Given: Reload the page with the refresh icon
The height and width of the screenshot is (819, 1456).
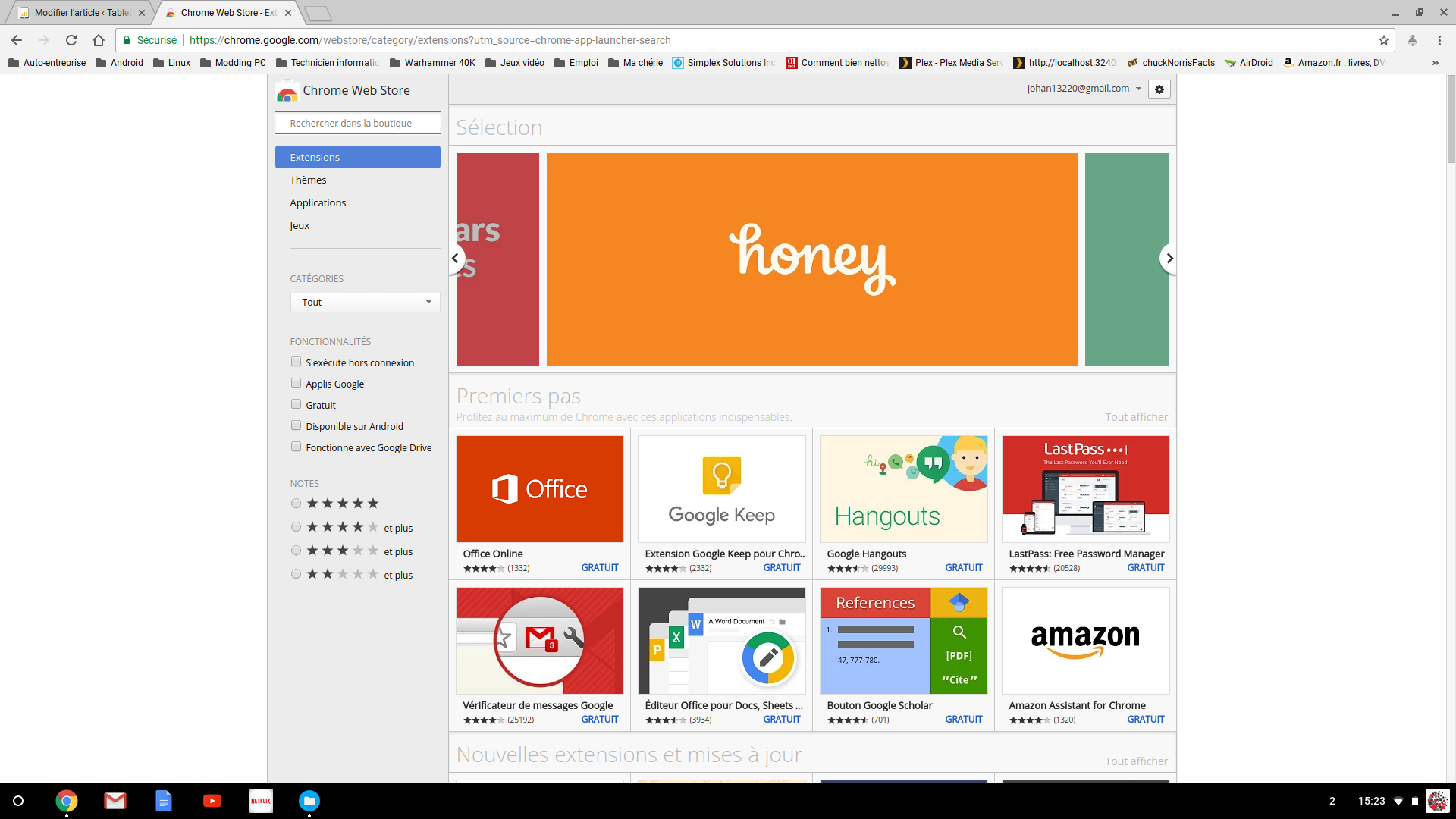Looking at the screenshot, I should (x=71, y=40).
